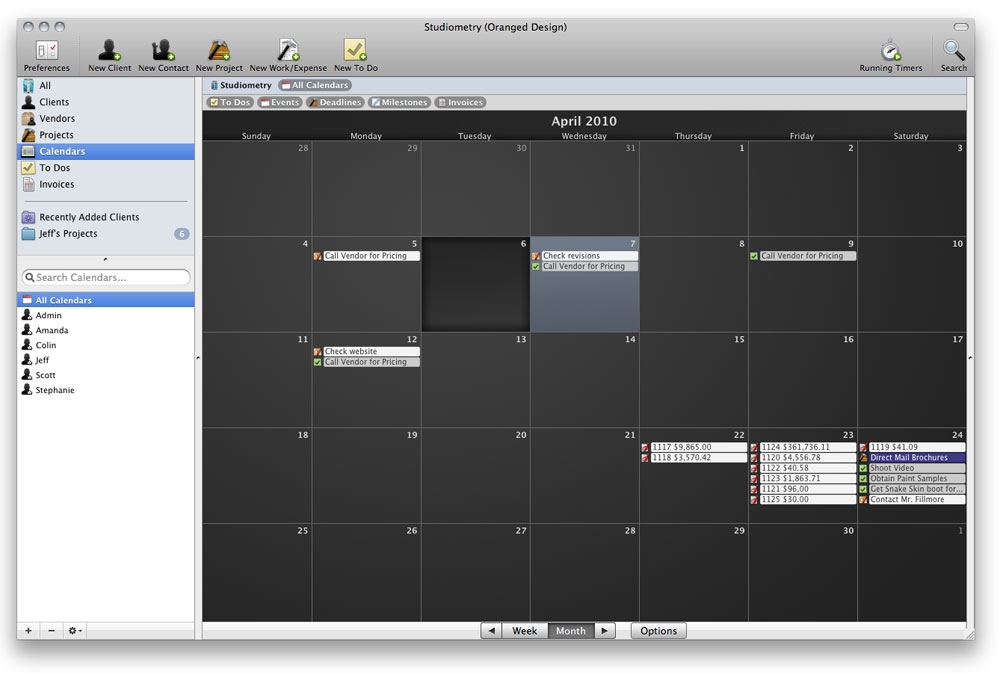Toggle the Events calendar filter
Screen dimensions: 1000x674
[280, 102]
